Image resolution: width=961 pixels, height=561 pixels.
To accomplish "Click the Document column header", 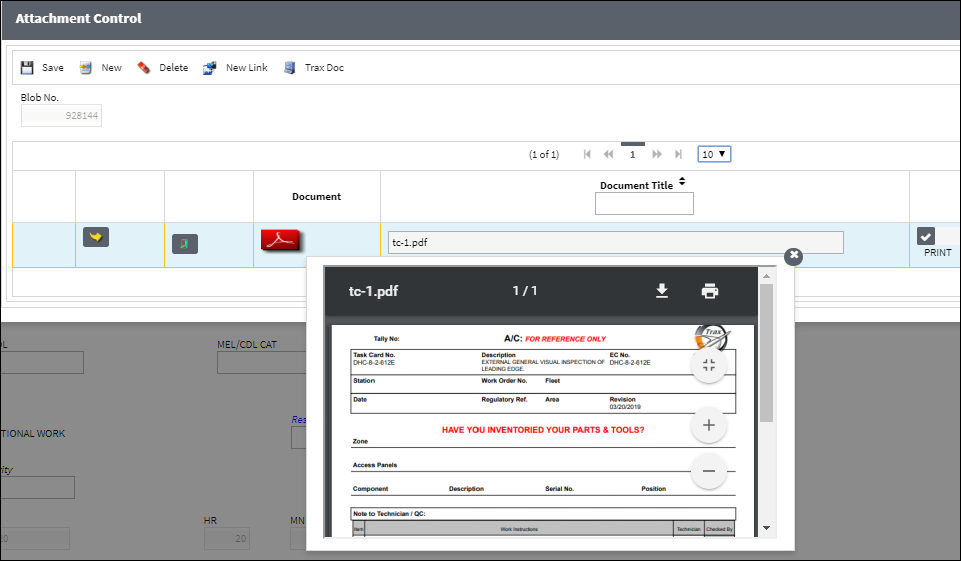I will point(316,197).
